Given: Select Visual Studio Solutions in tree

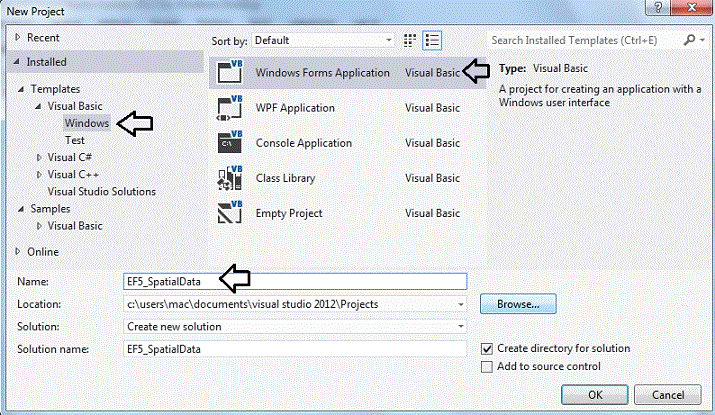Looking at the screenshot, I should tap(102, 192).
